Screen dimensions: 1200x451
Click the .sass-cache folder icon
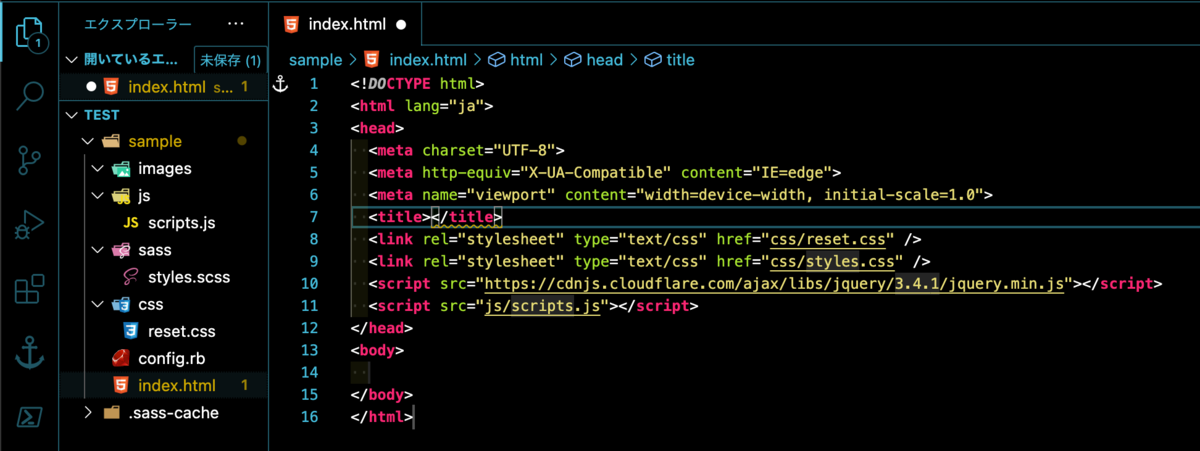pyautogui.click(x=111, y=412)
